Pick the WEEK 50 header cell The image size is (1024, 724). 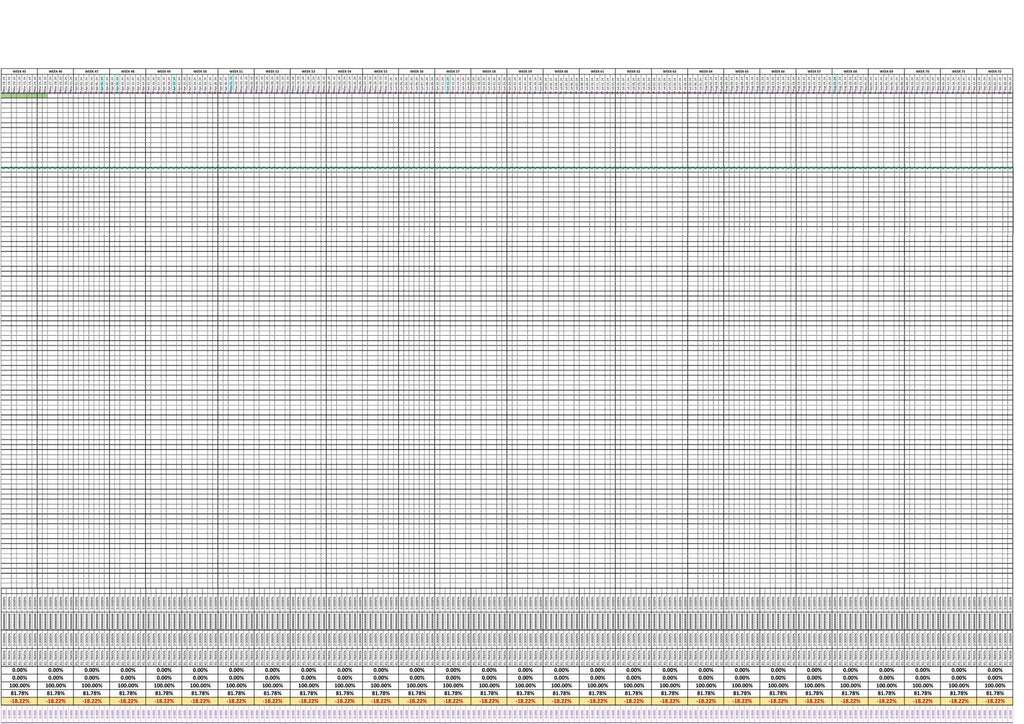(x=200, y=71)
